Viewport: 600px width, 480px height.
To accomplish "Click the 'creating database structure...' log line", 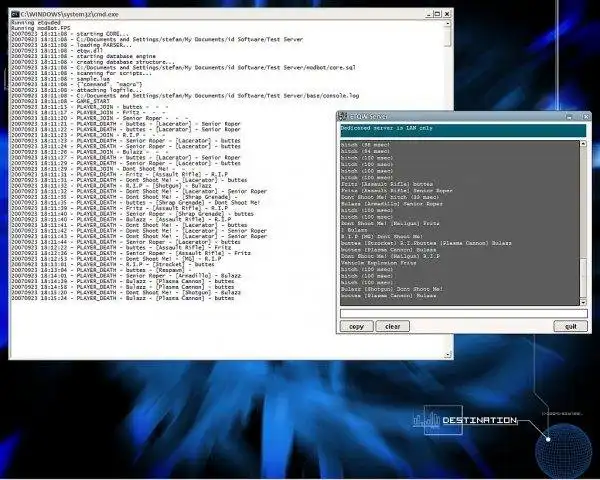I will point(93,62).
